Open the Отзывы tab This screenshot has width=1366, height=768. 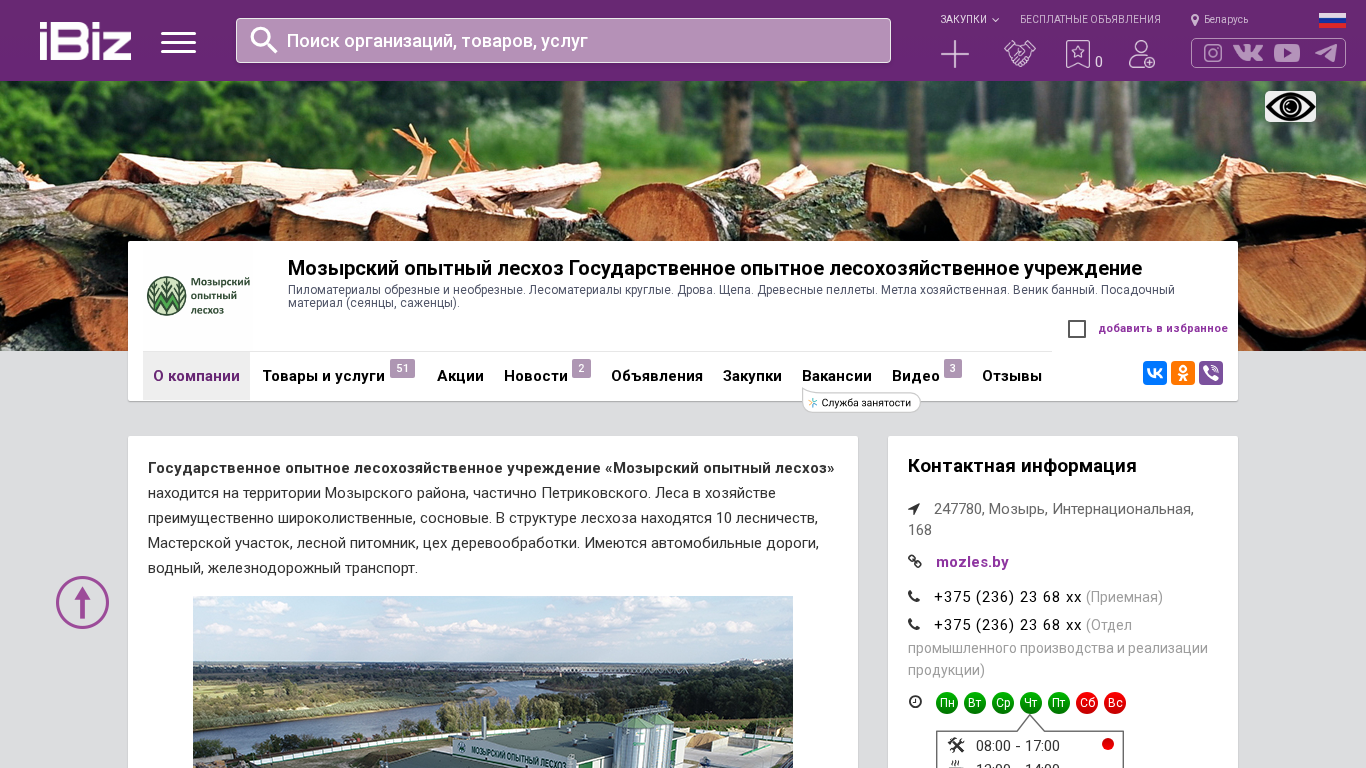point(1012,376)
